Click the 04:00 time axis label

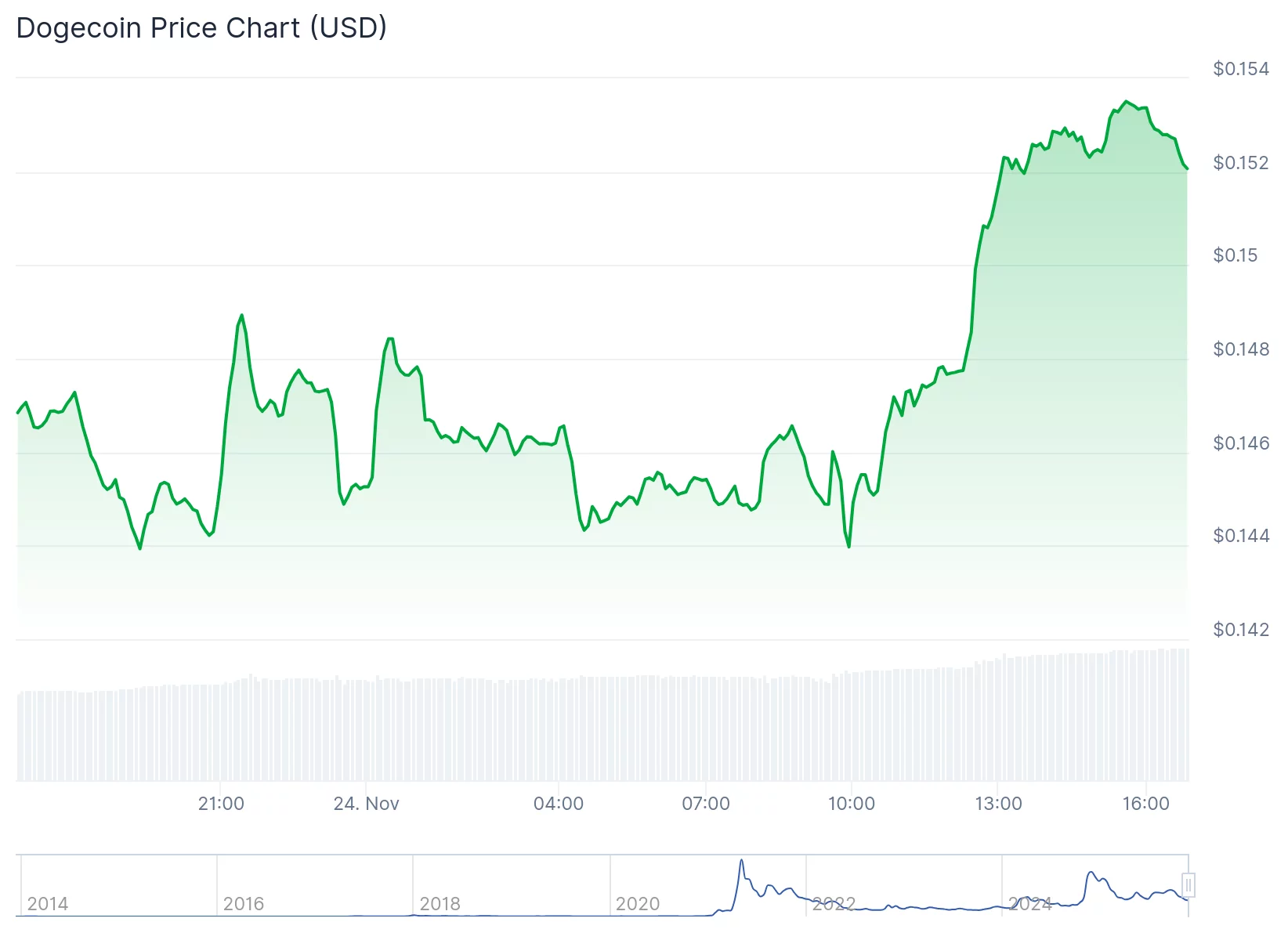click(559, 804)
